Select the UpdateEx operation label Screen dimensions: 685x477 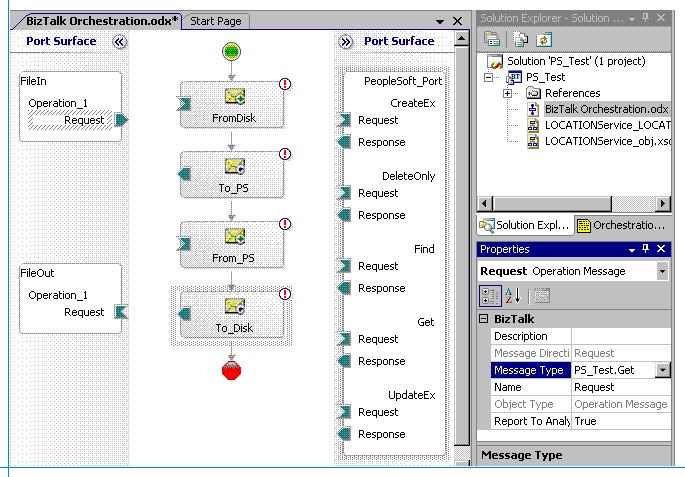412,395
